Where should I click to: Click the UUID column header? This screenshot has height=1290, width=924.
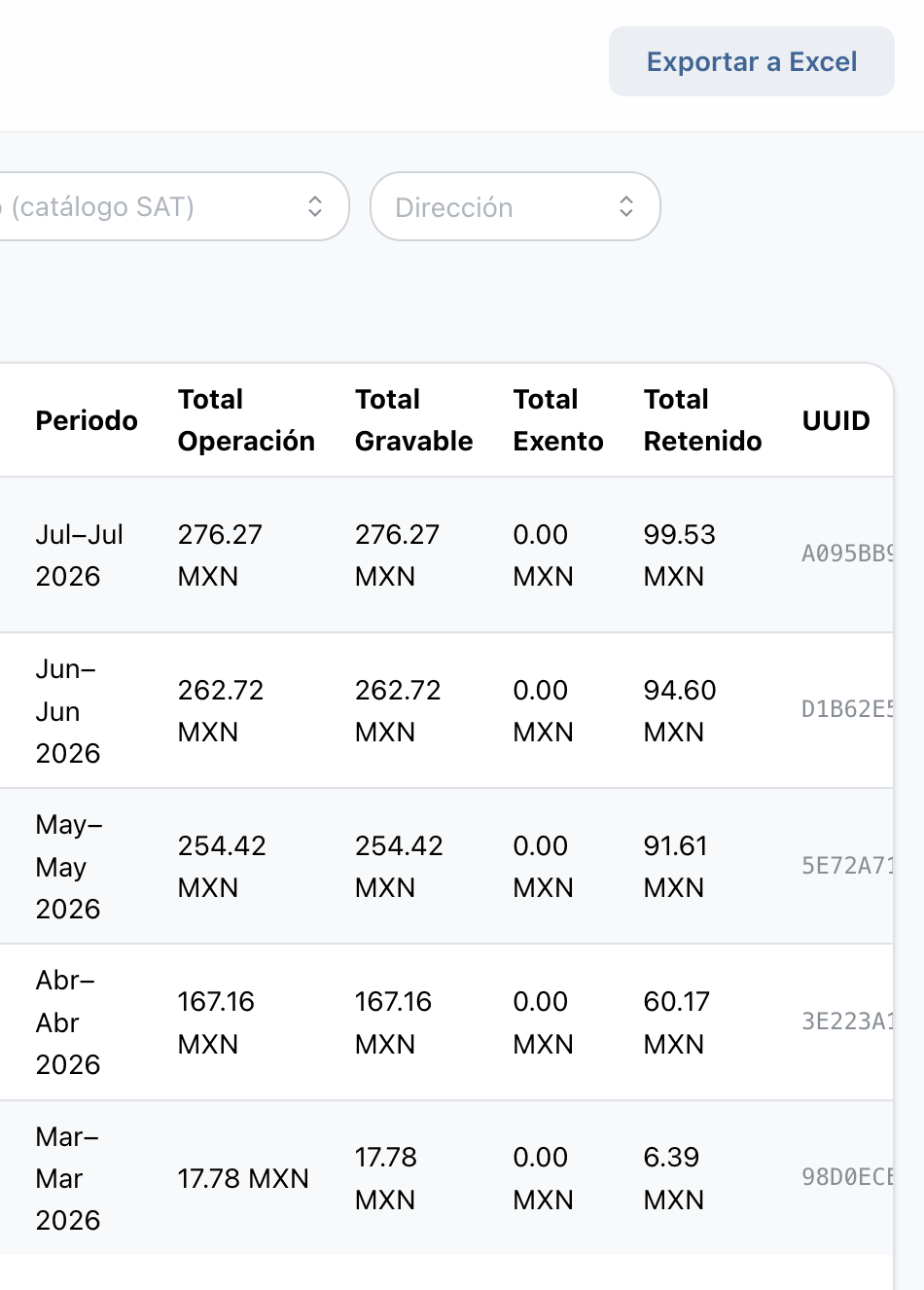click(835, 420)
